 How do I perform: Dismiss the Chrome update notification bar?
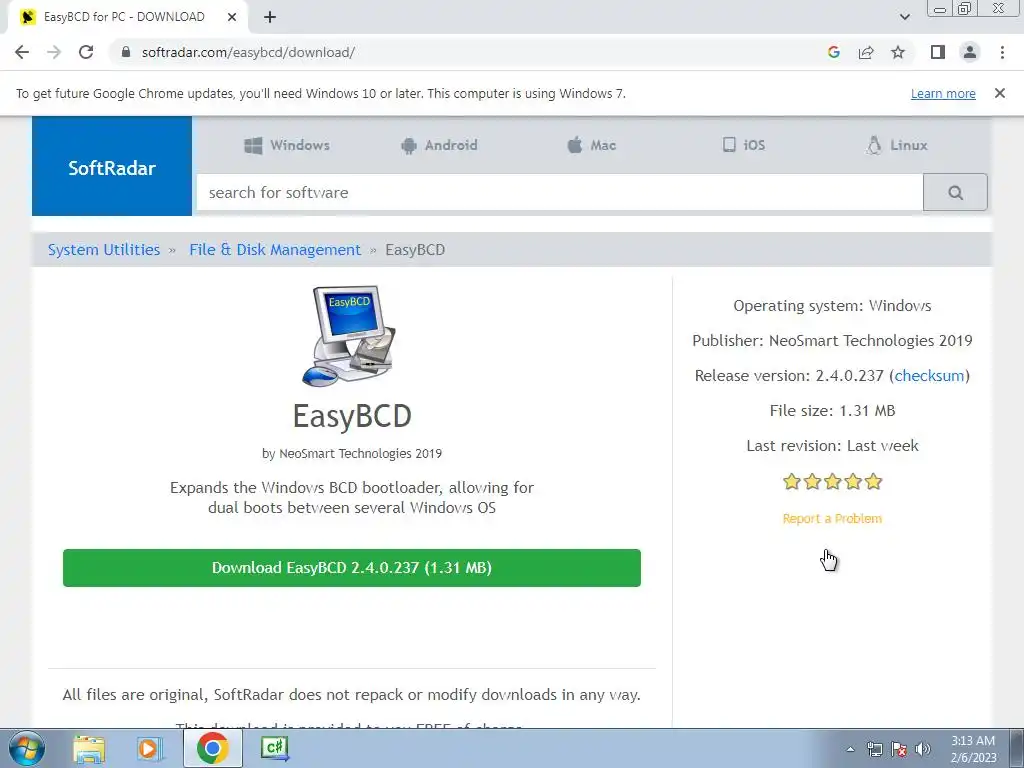tap(999, 93)
